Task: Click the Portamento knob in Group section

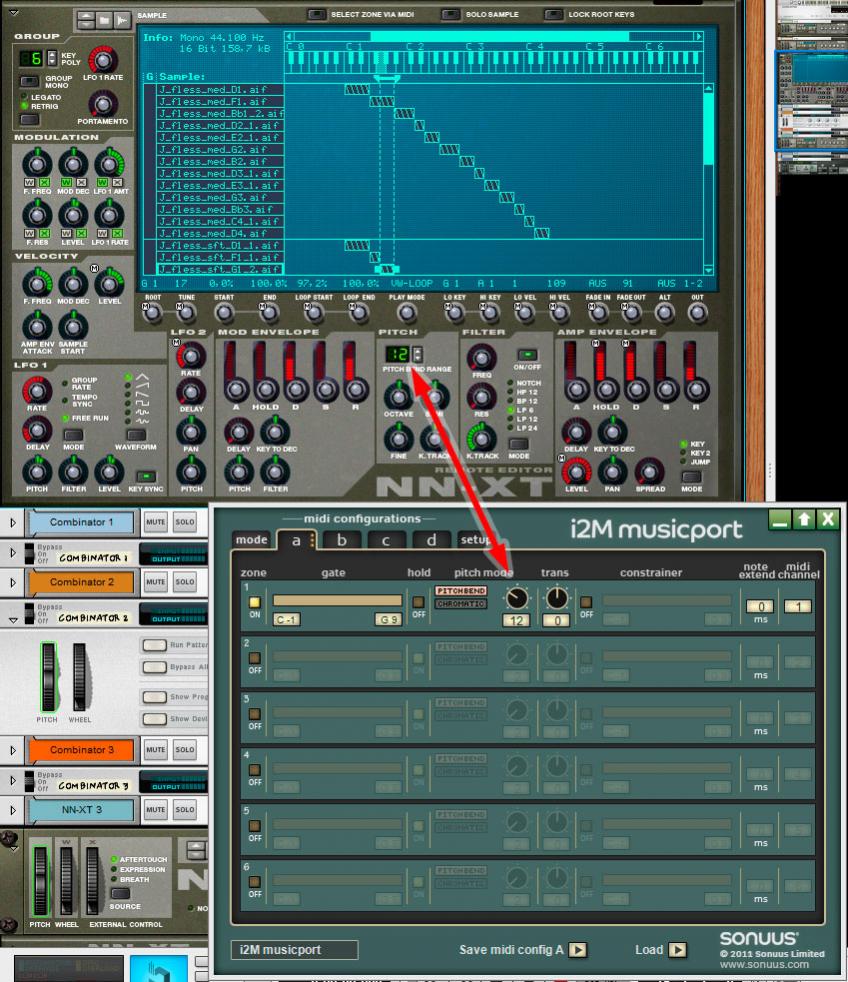Action: coord(102,103)
